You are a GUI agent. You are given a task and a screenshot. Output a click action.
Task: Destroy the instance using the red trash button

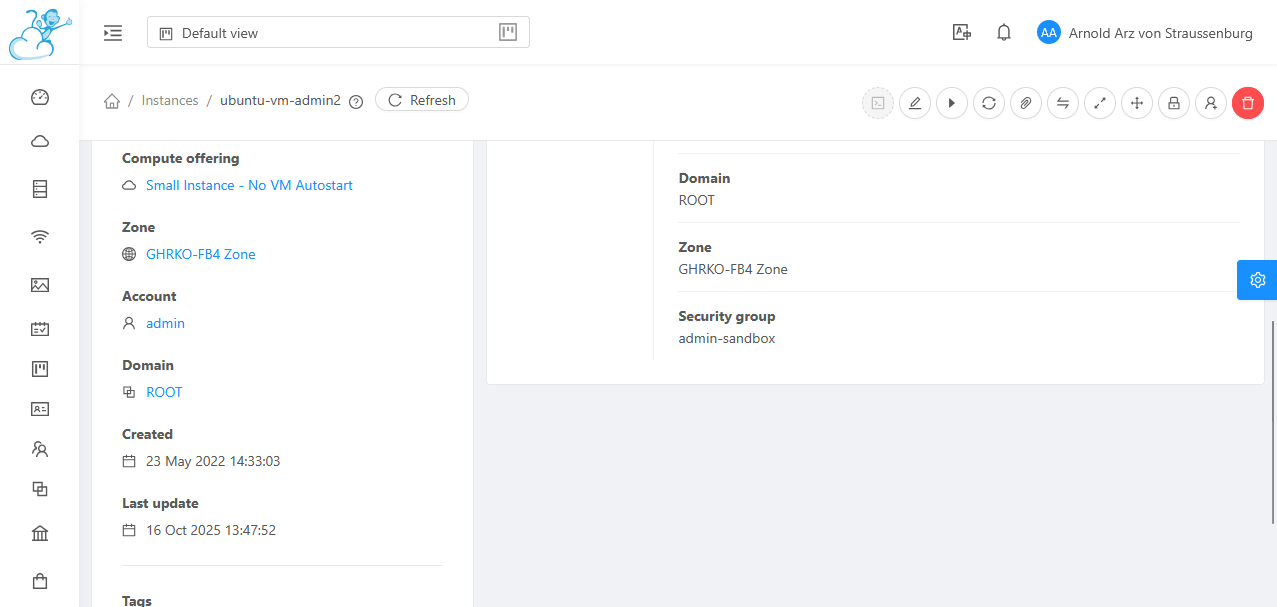pyautogui.click(x=1247, y=102)
